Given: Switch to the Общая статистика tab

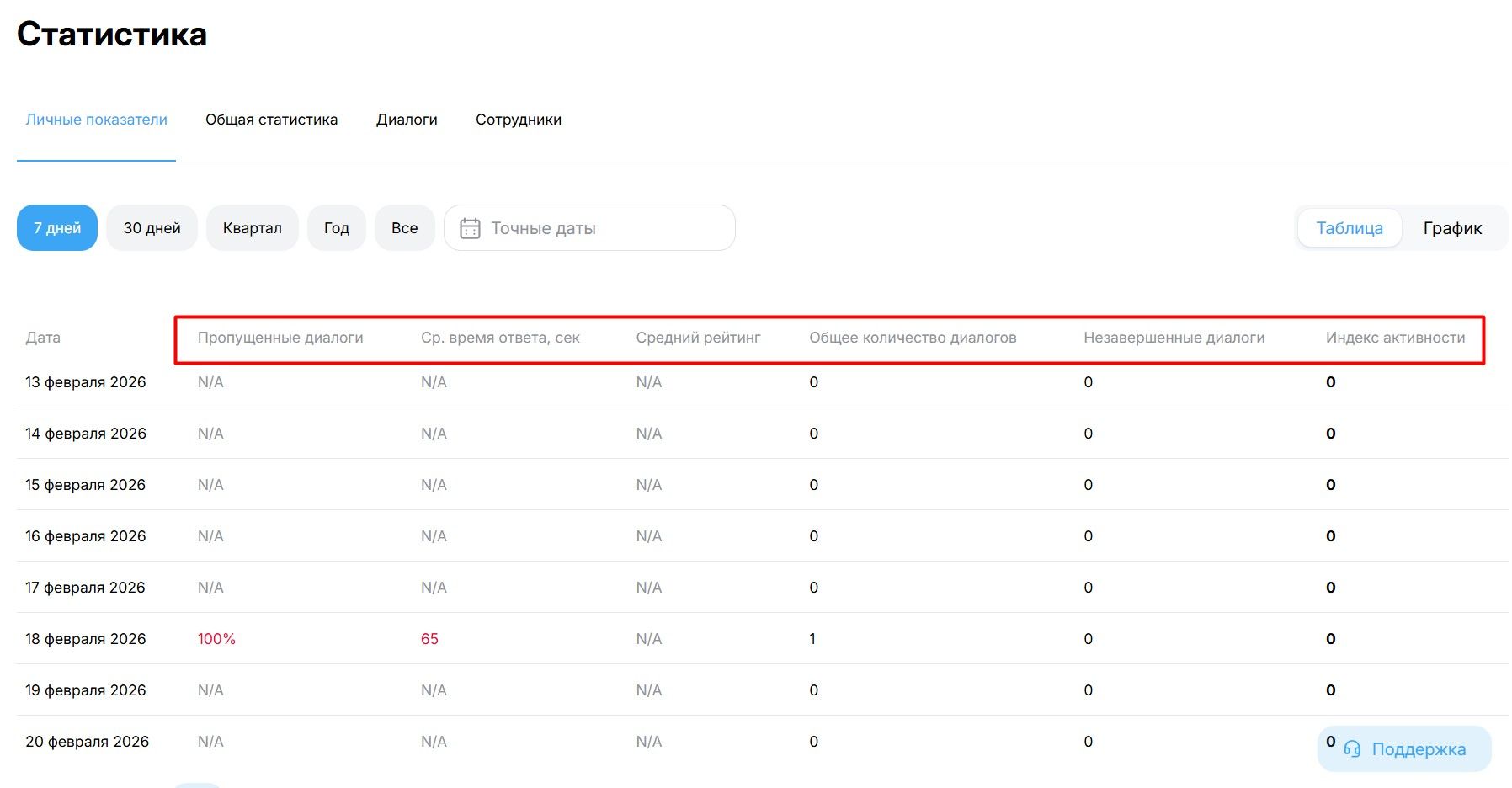Looking at the screenshot, I should tap(271, 120).
